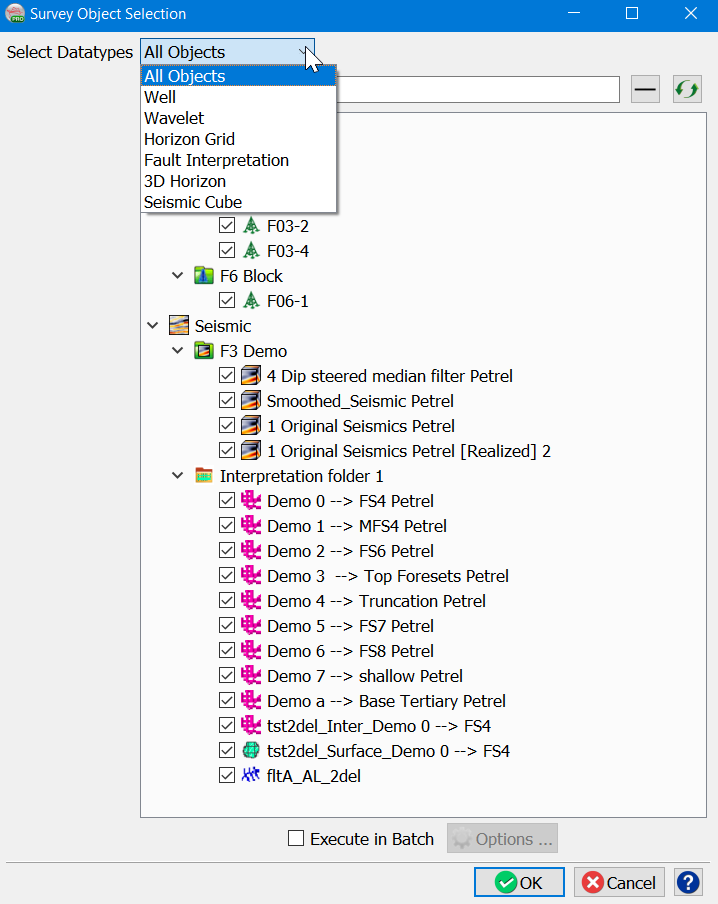Collapse the F6 Block node
The width and height of the screenshot is (718, 904).
178,276
